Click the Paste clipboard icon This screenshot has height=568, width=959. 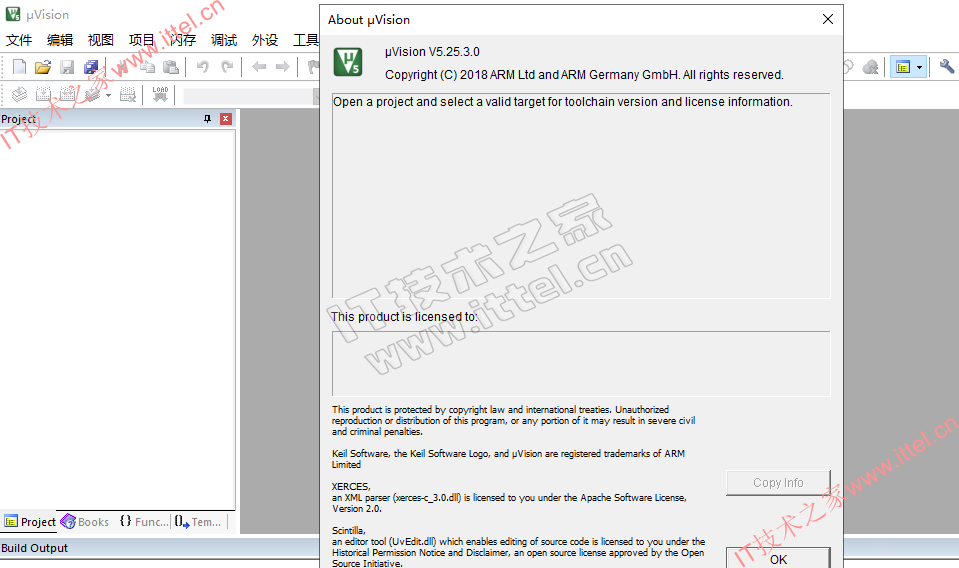click(171, 67)
